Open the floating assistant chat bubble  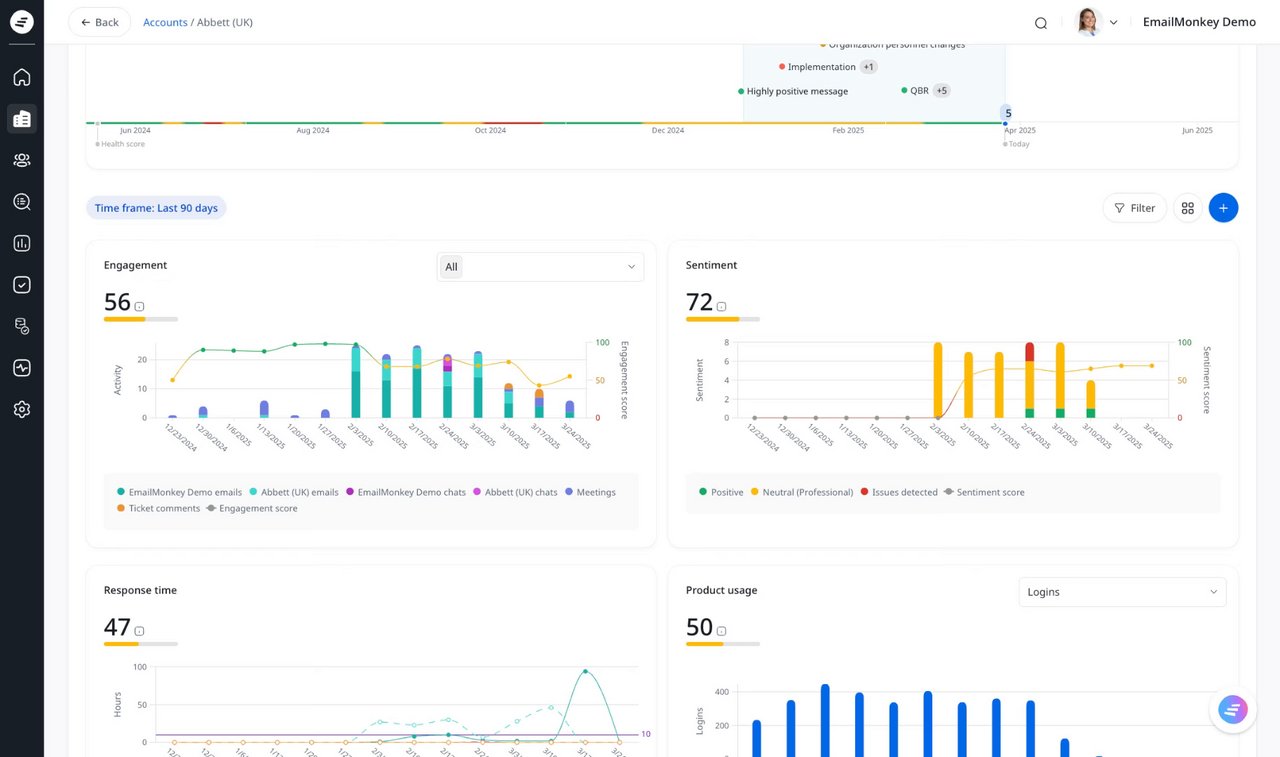pos(1233,710)
